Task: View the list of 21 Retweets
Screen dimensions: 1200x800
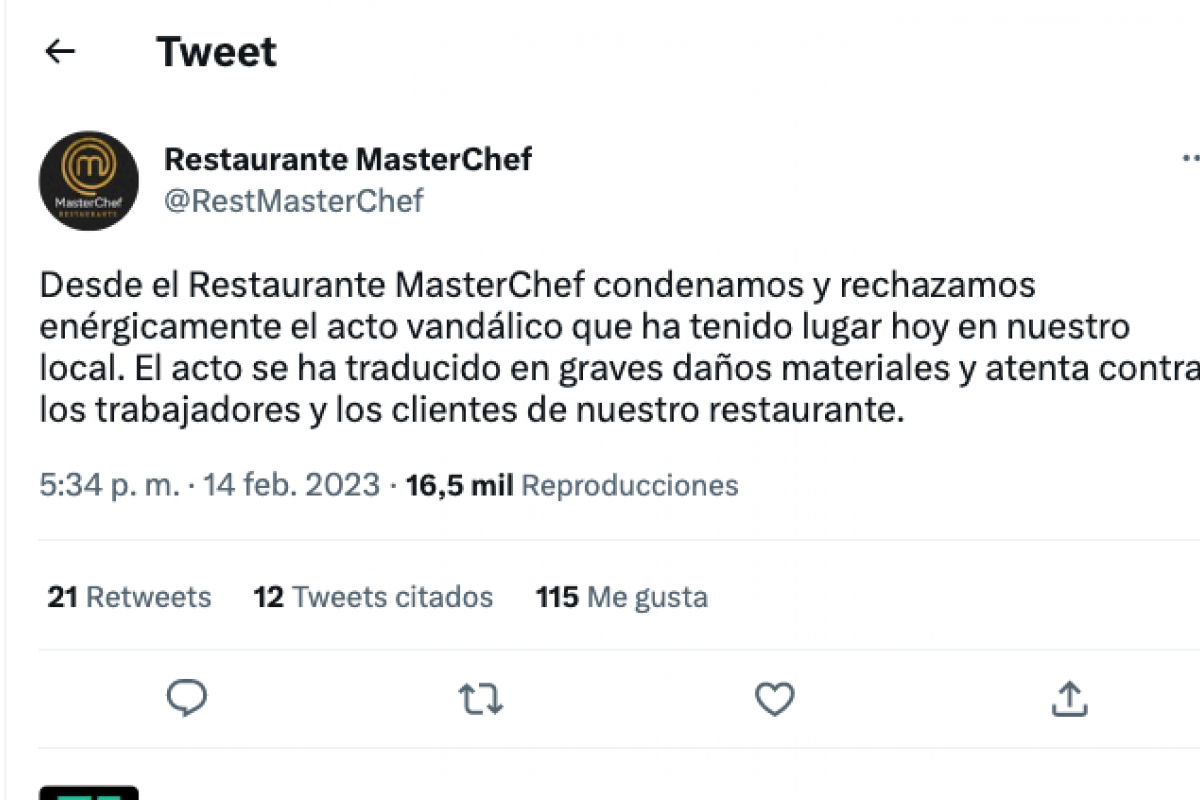Action: tap(130, 598)
